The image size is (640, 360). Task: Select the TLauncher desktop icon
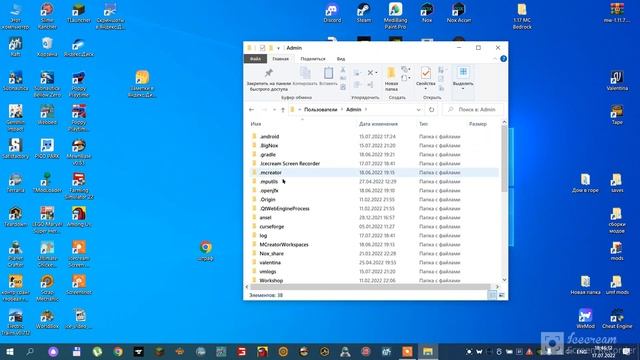78,13
